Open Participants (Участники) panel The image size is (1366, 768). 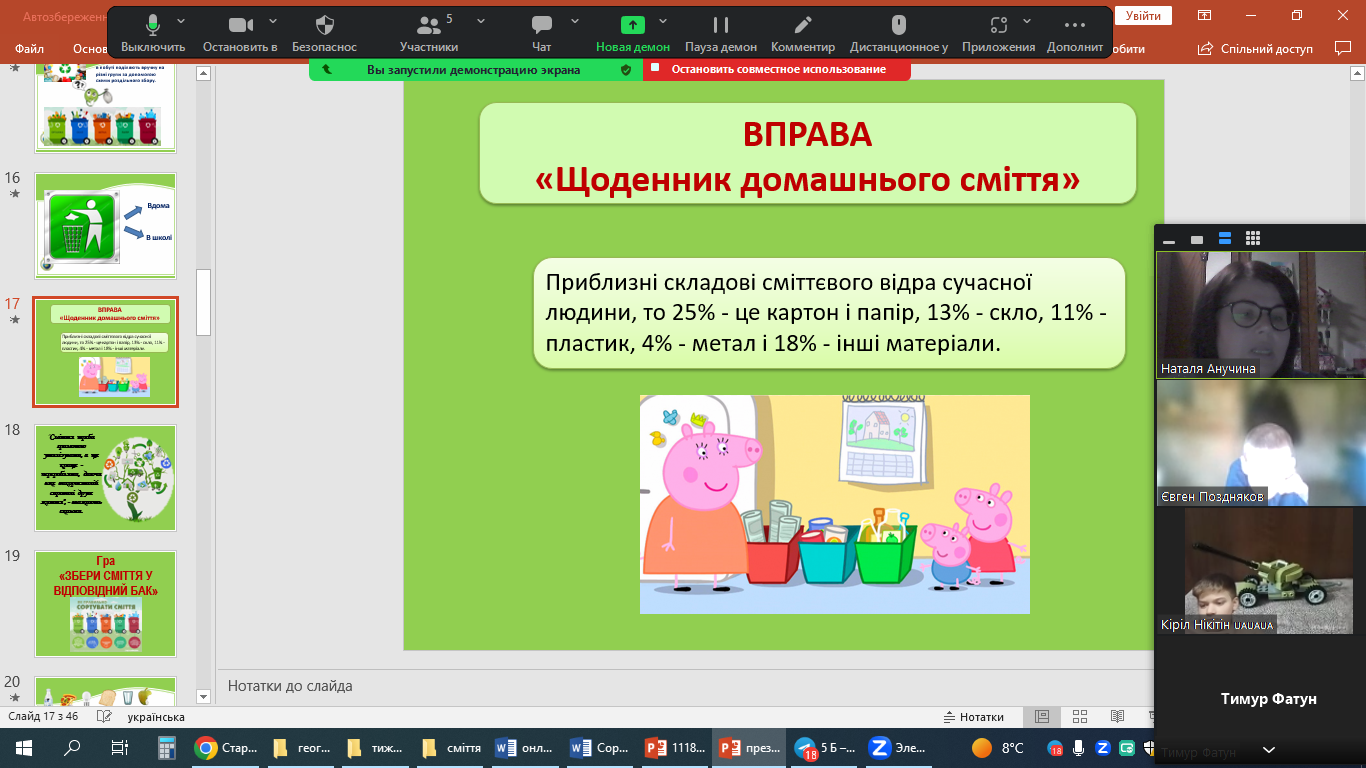click(429, 32)
